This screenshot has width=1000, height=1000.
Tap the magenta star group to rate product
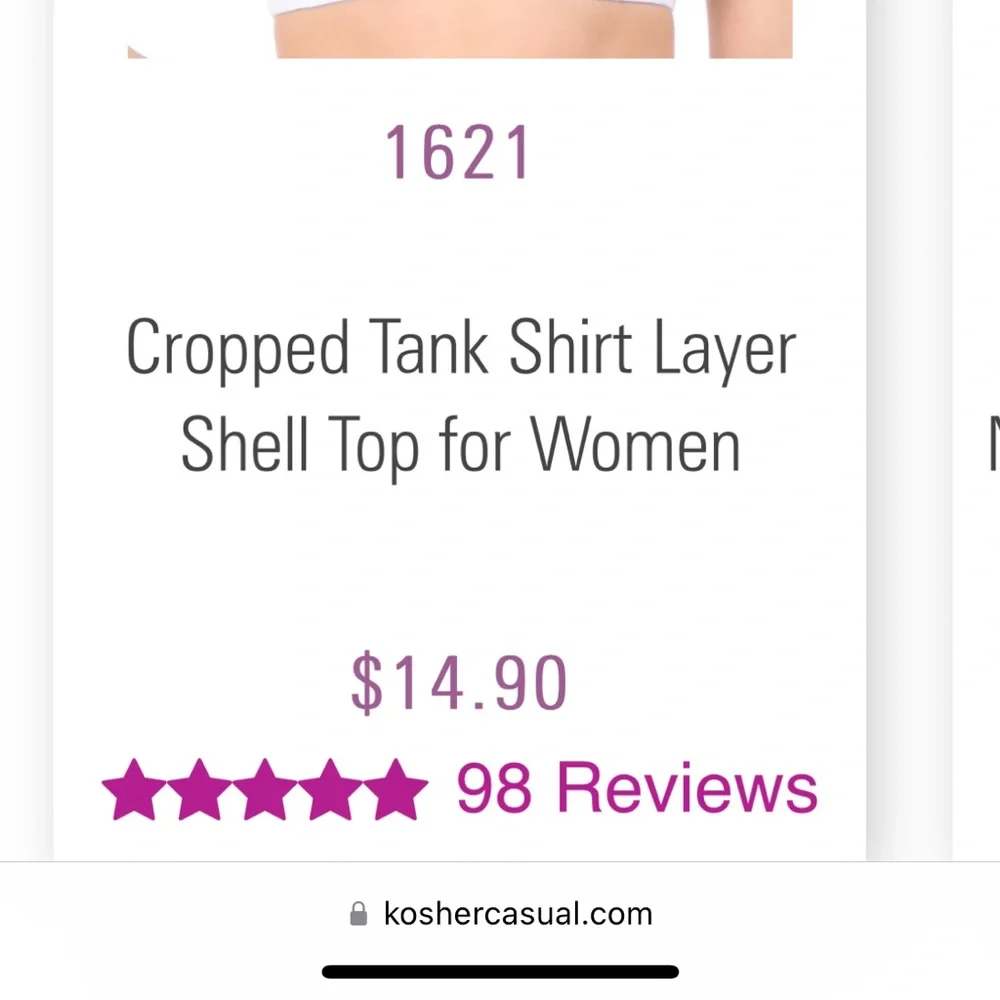tap(267, 790)
